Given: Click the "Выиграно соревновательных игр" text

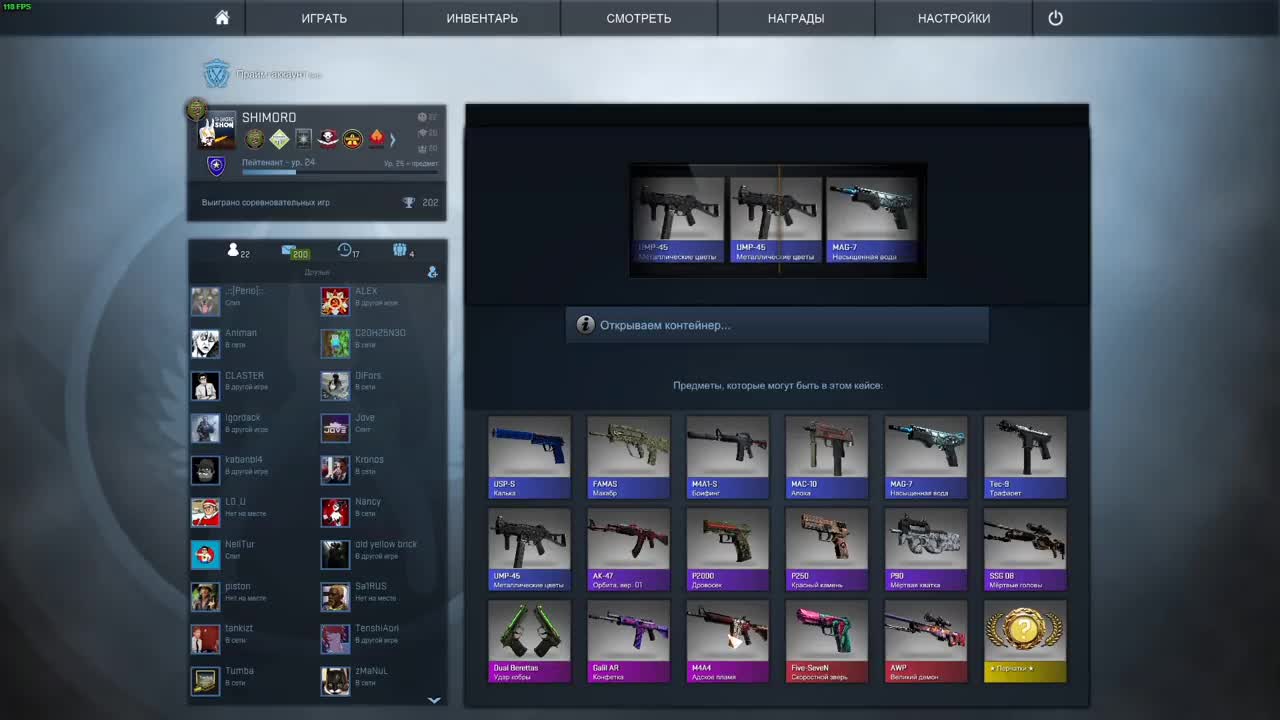Looking at the screenshot, I should pos(266,202).
